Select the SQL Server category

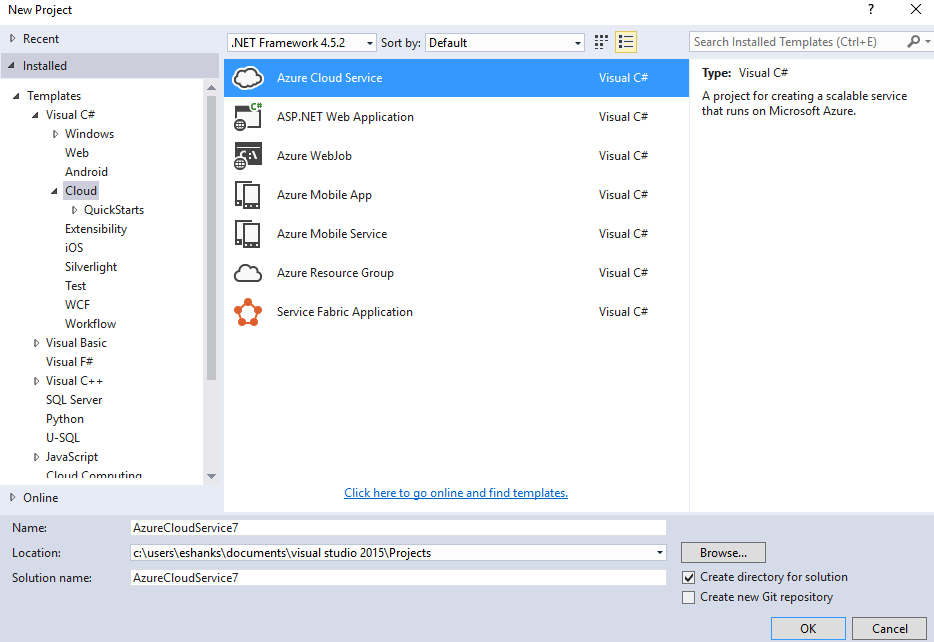74,400
